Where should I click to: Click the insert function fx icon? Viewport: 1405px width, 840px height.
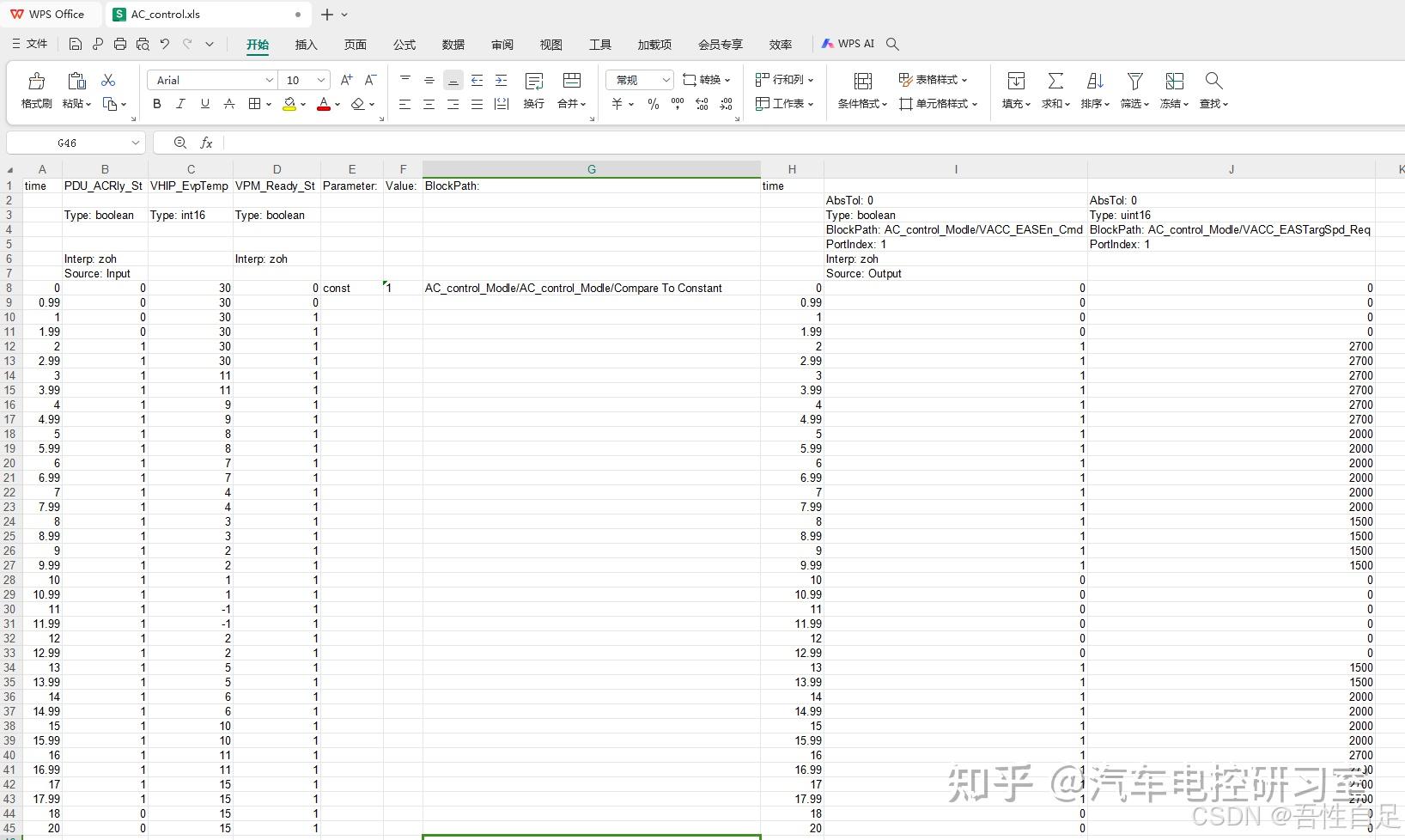coord(206,143)
